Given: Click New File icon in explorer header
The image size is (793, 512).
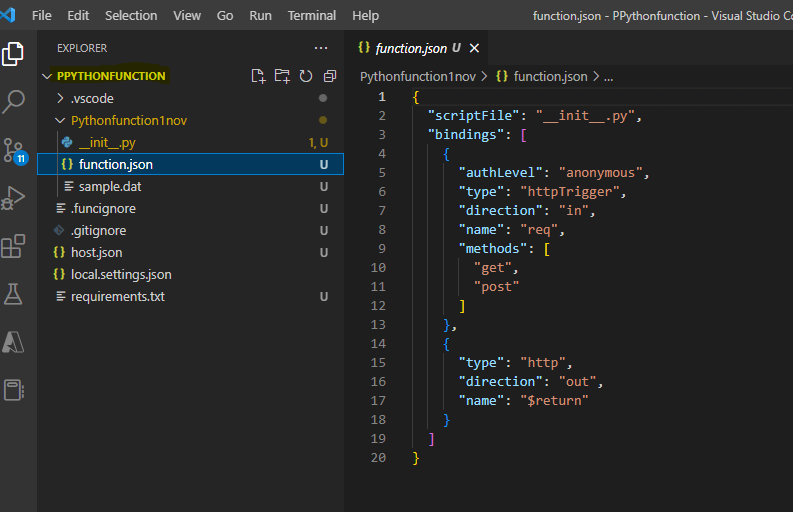Looking at the screenshot, I should pyautogui.click(x=258, y=76).
